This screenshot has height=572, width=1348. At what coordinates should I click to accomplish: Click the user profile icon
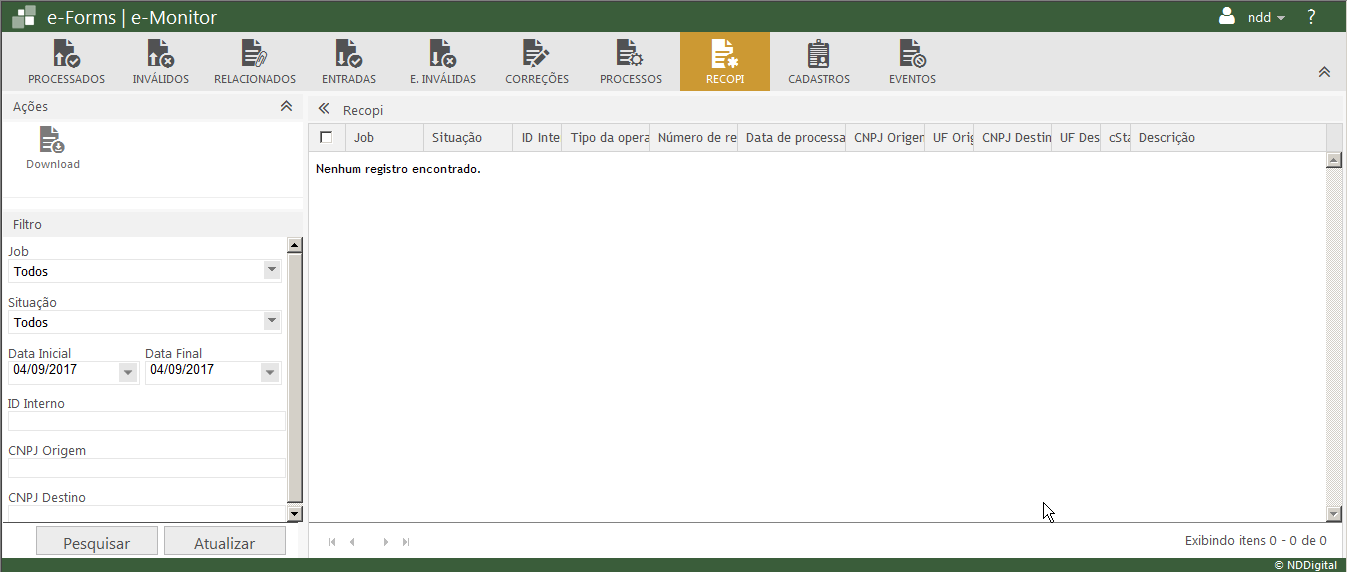(1227, 16)
